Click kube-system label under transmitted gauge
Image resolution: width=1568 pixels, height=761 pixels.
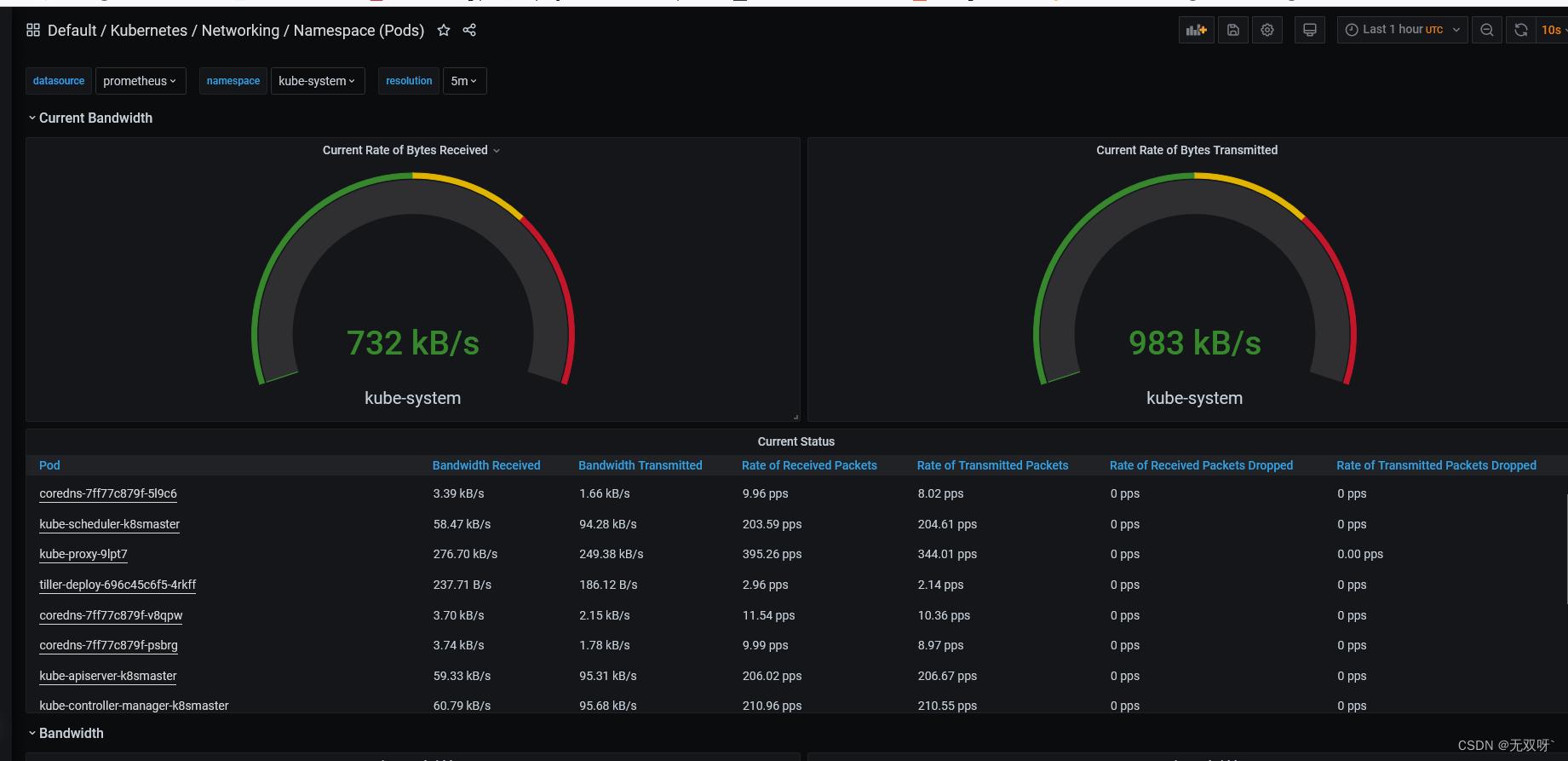pos(1195,398)
